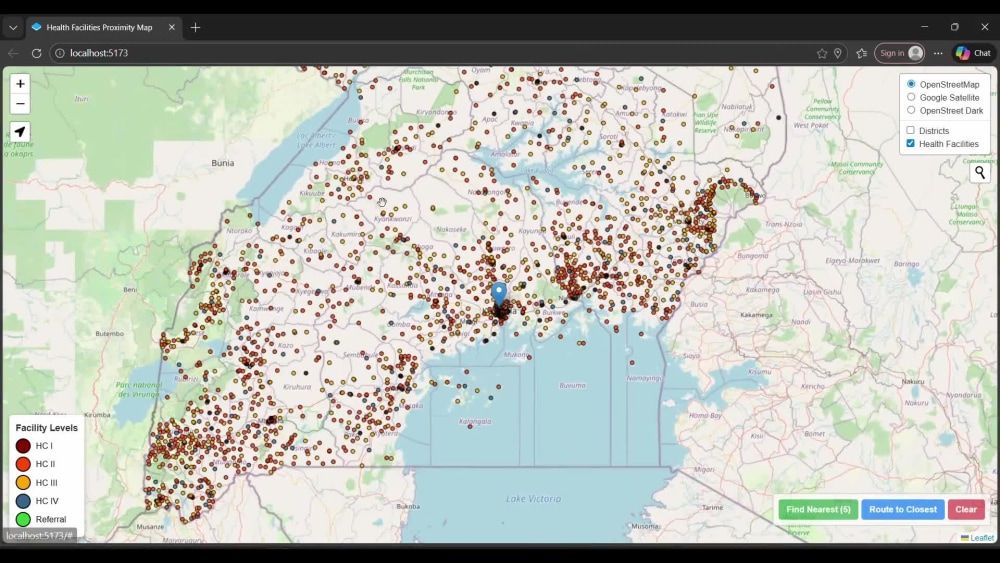Image resolution: width=1000 pixels, height=563 pixels.
Task: Click the Facility Levels legend title
Action: click(47, 428)
